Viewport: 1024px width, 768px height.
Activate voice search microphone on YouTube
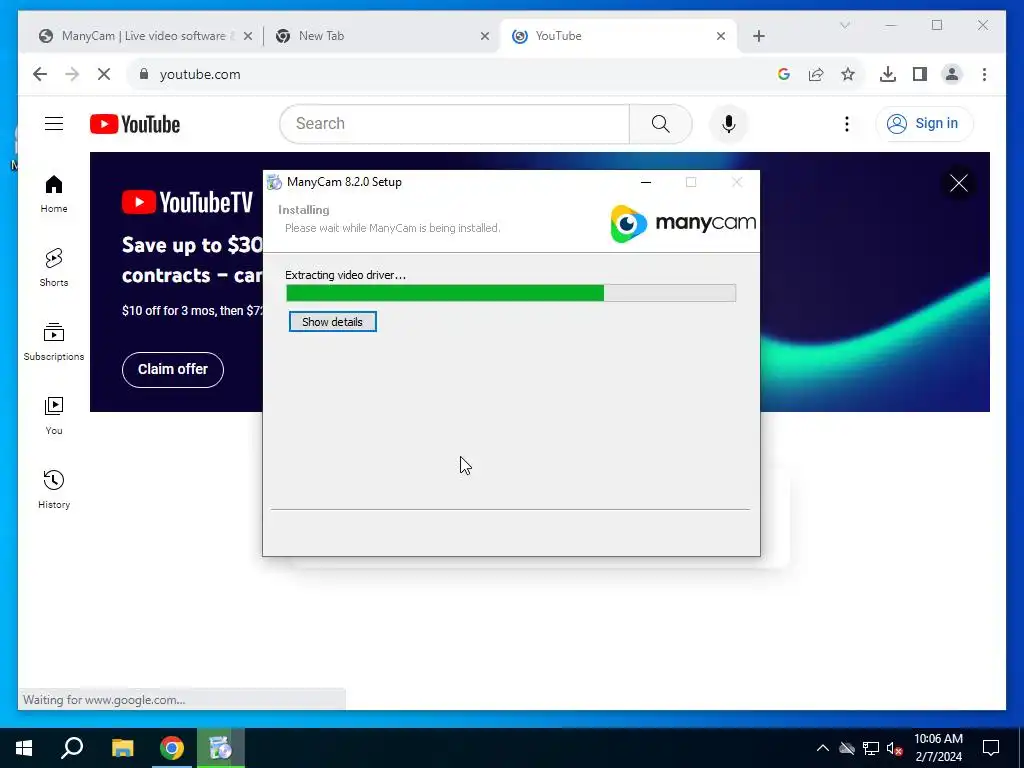click(x=729, y=123)
